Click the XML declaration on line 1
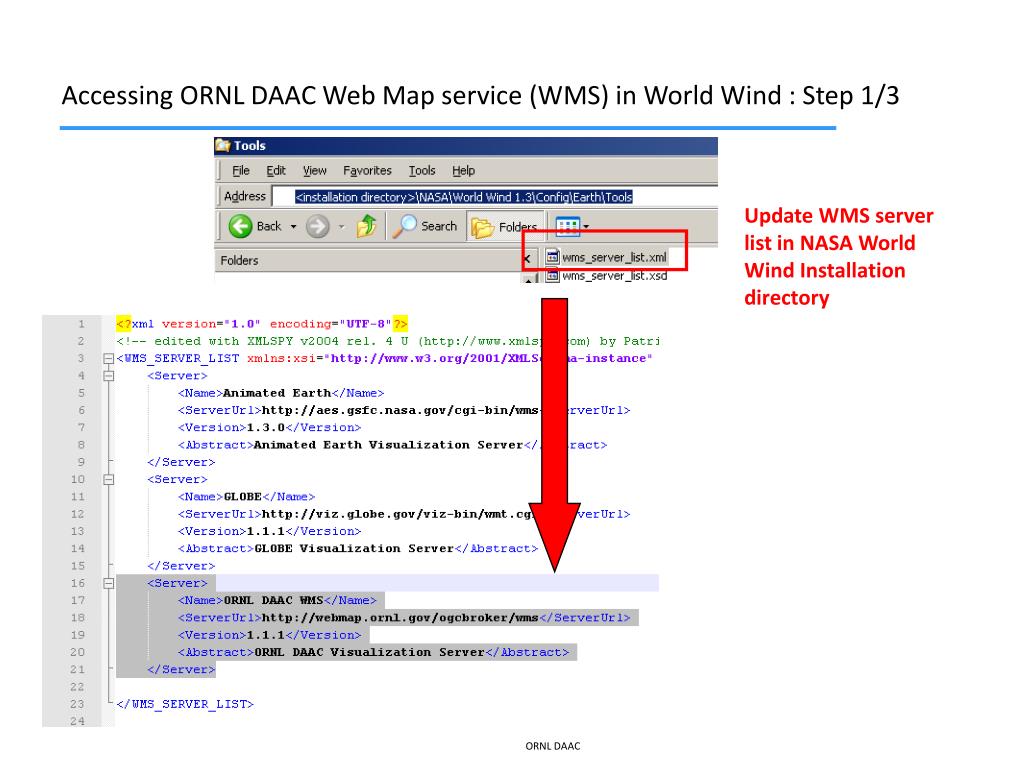The height and width of the screenshot is (768, 1024). coord(262,324)
